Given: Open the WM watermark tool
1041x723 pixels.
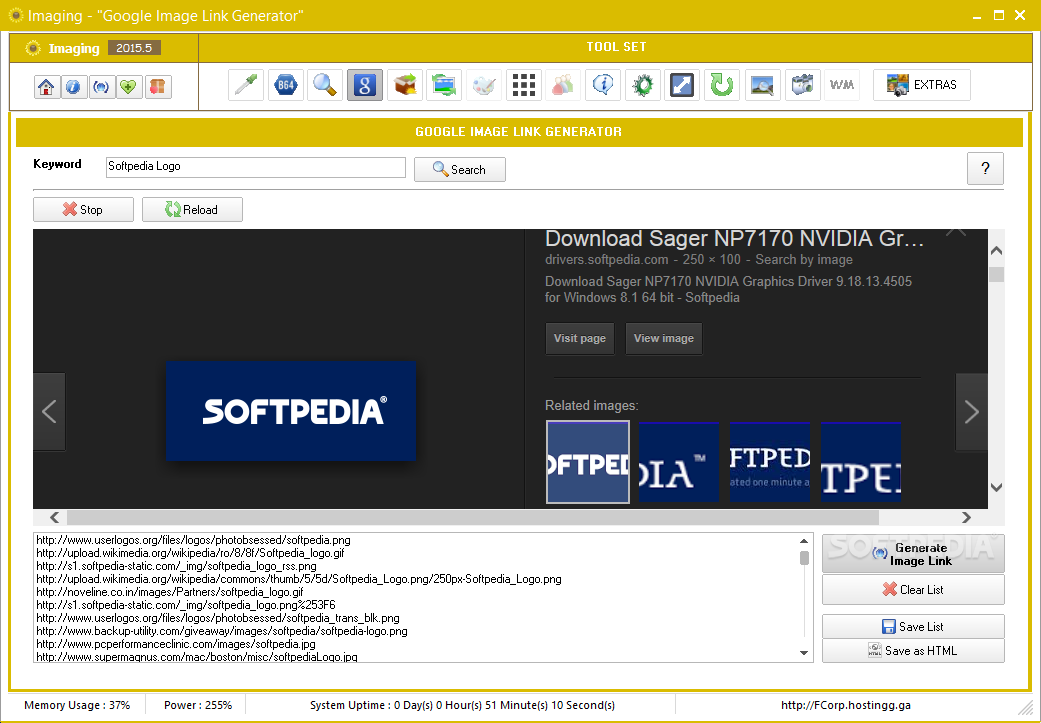Looking at the screenshot, I should click(x=842, y=85).
